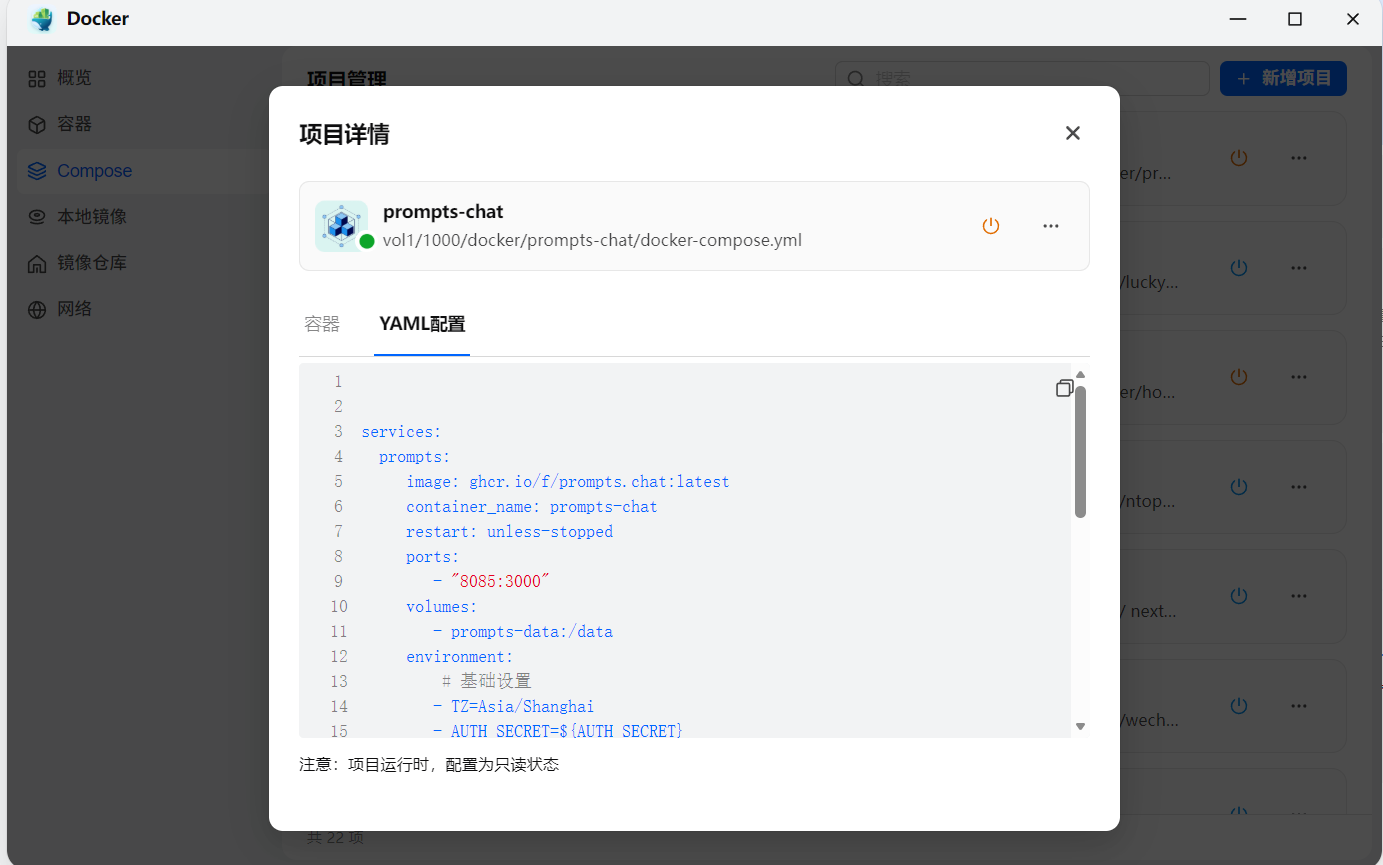The width and height of the screenshot is (1383, 865).
Task: Click the "ports:" line in the YAML
Action: point(433,557)
